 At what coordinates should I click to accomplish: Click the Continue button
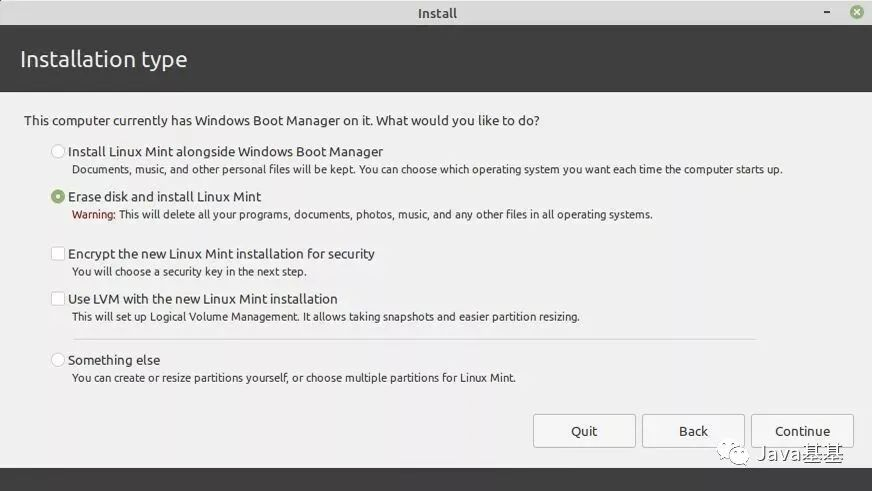(802, 431)
